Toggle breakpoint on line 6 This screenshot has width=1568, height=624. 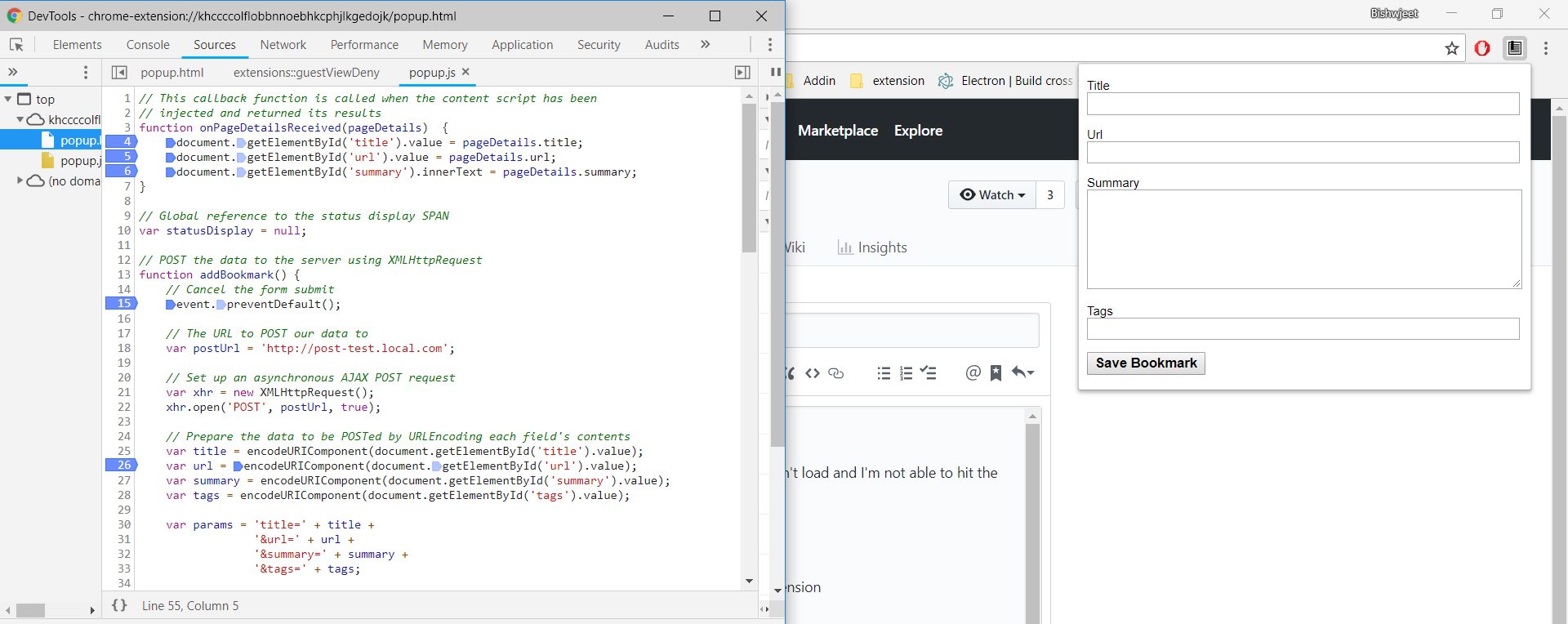(x=121, y=172)
